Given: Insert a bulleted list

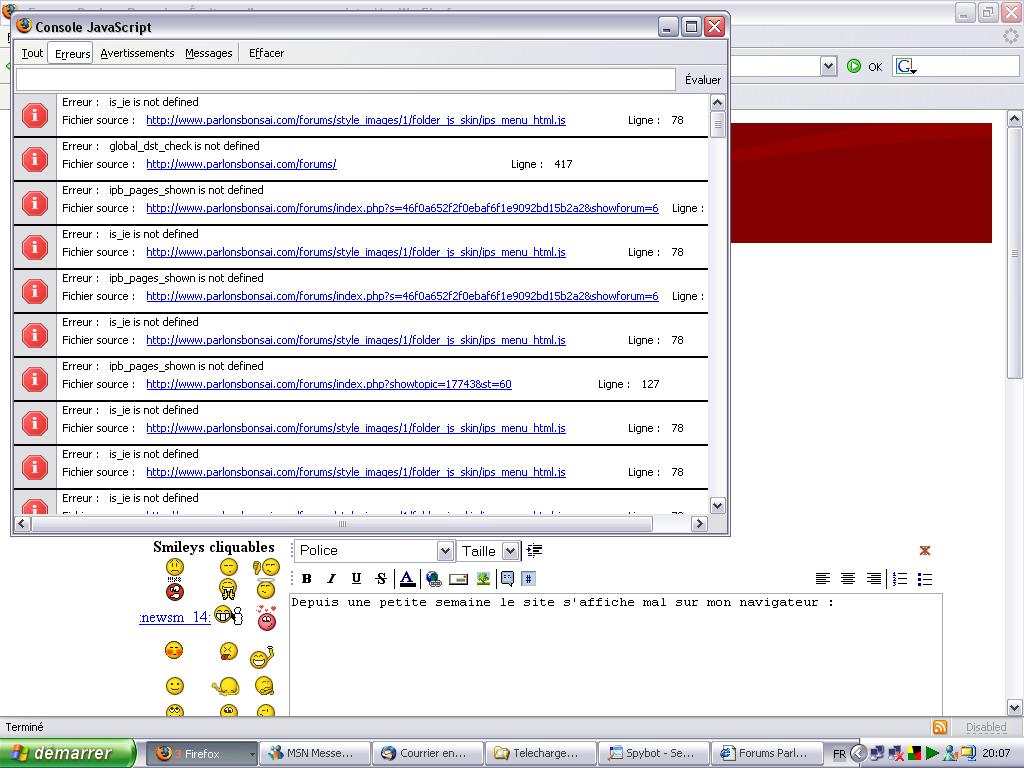Looking at the screenshot, I should tap(925, 579).
